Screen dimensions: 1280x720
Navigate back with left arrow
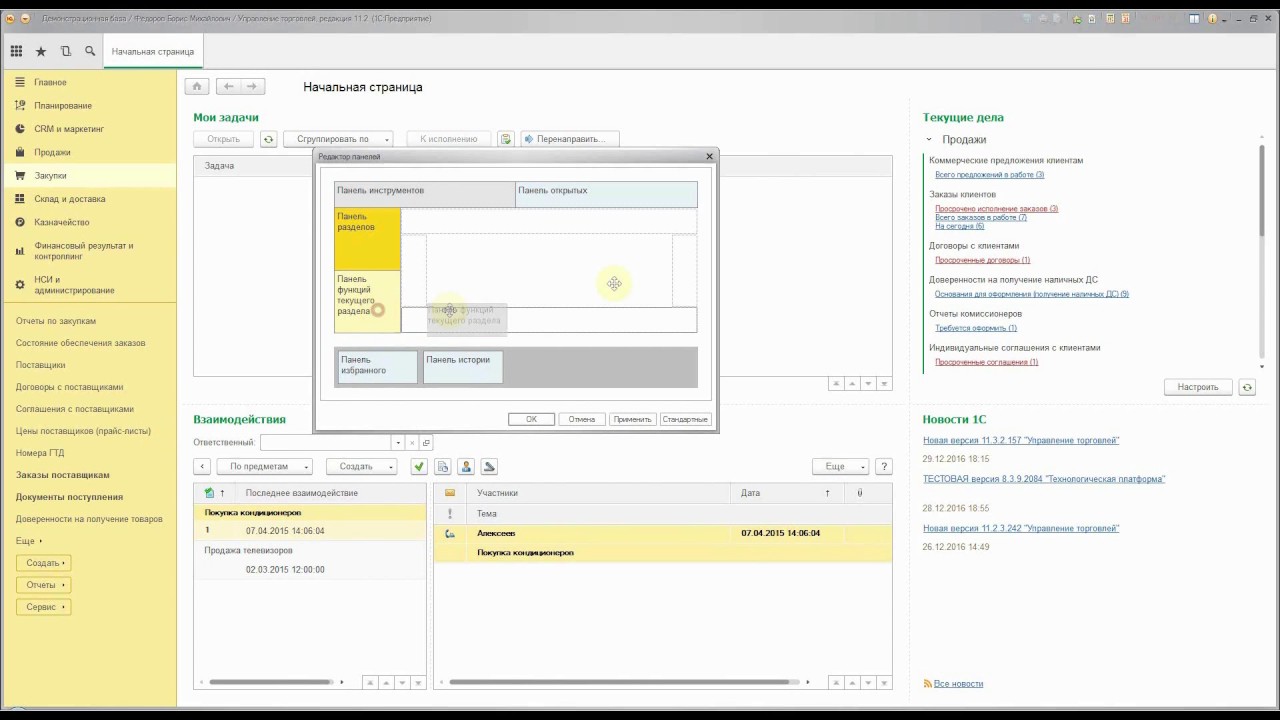point(229,87)
